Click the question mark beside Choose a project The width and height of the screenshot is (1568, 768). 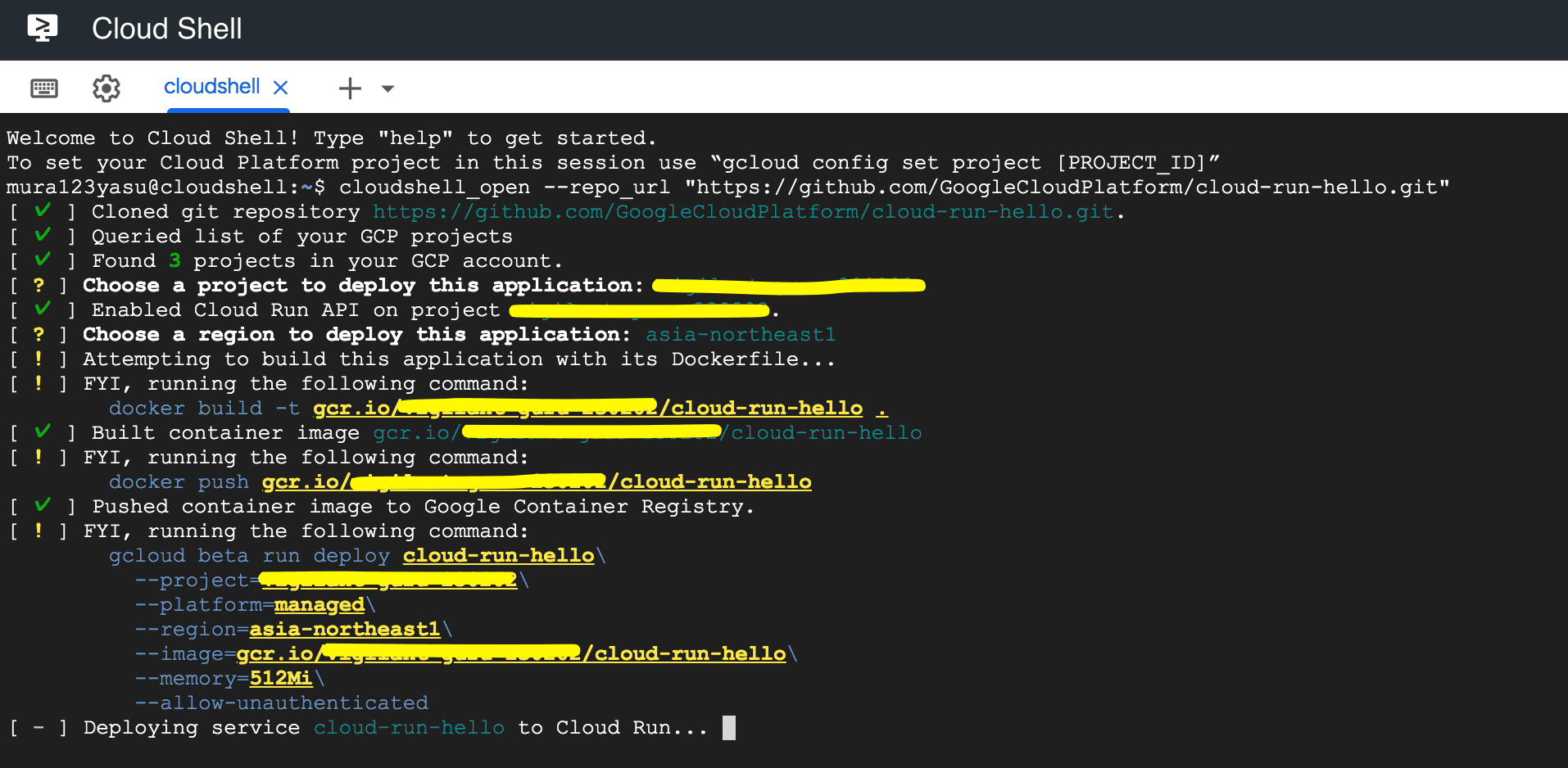[x=39, y=285]
